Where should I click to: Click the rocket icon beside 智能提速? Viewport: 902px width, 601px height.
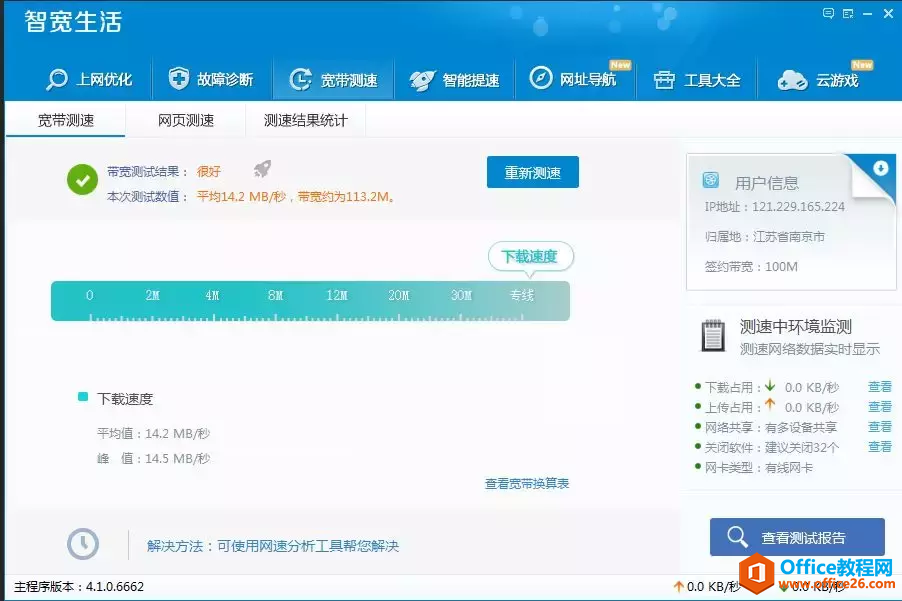coord(422,81)
